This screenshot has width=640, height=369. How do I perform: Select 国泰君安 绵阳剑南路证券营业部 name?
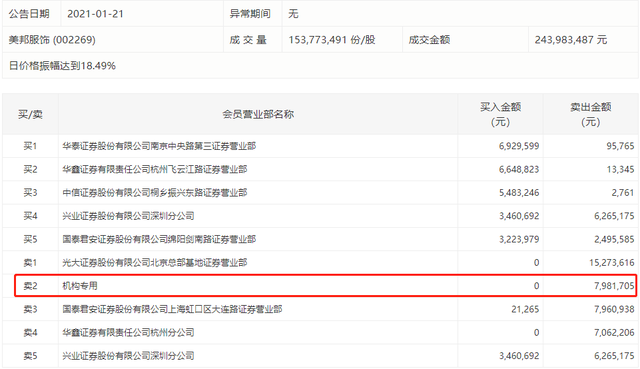[x=159, y=239]
